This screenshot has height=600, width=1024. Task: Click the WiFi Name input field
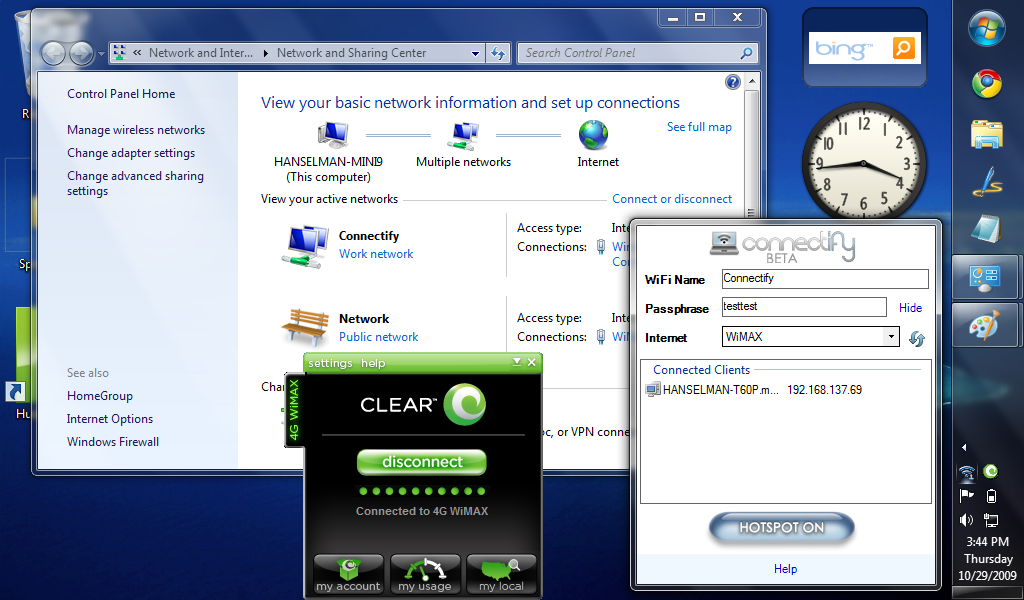(825, 279)
